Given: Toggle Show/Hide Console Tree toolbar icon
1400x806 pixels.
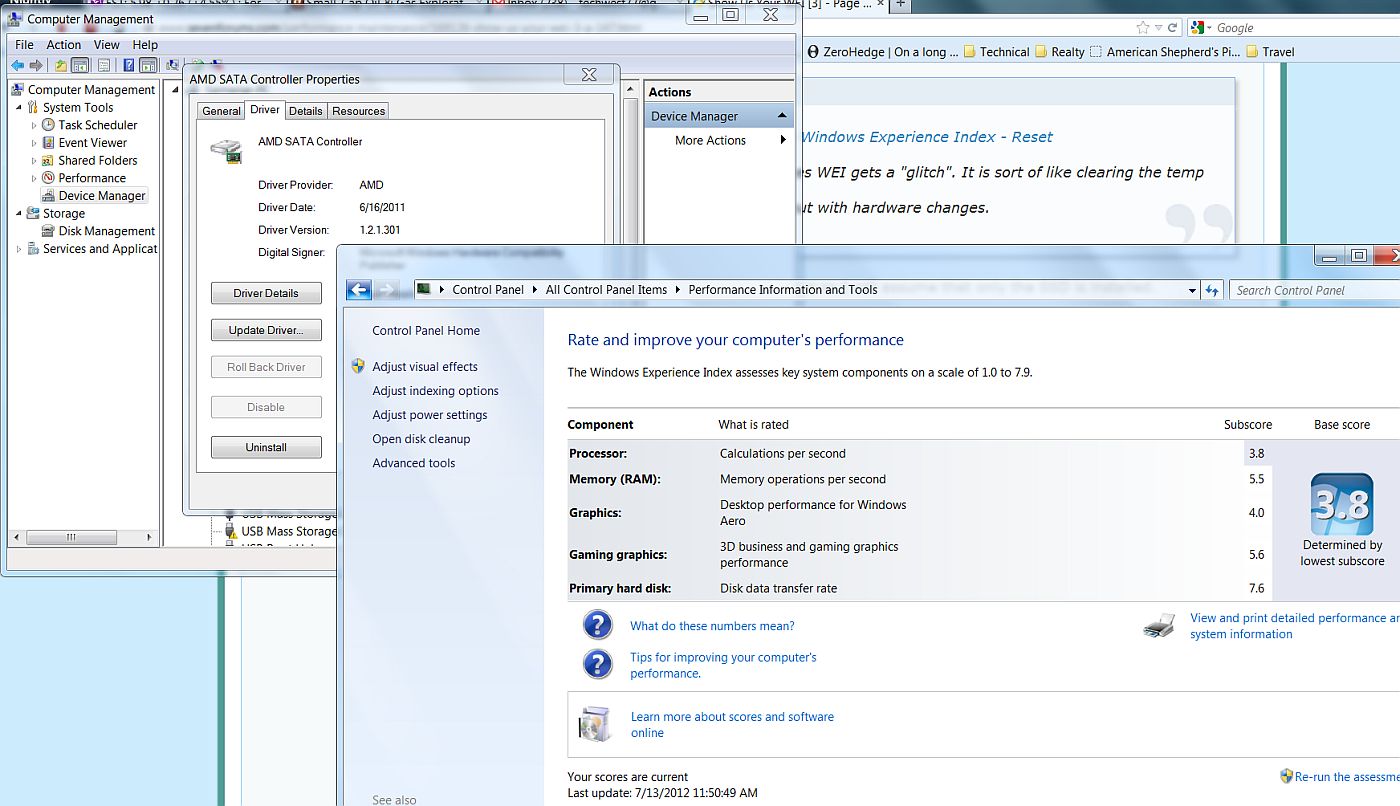Looking at the screenshot, I should point(80,66).
